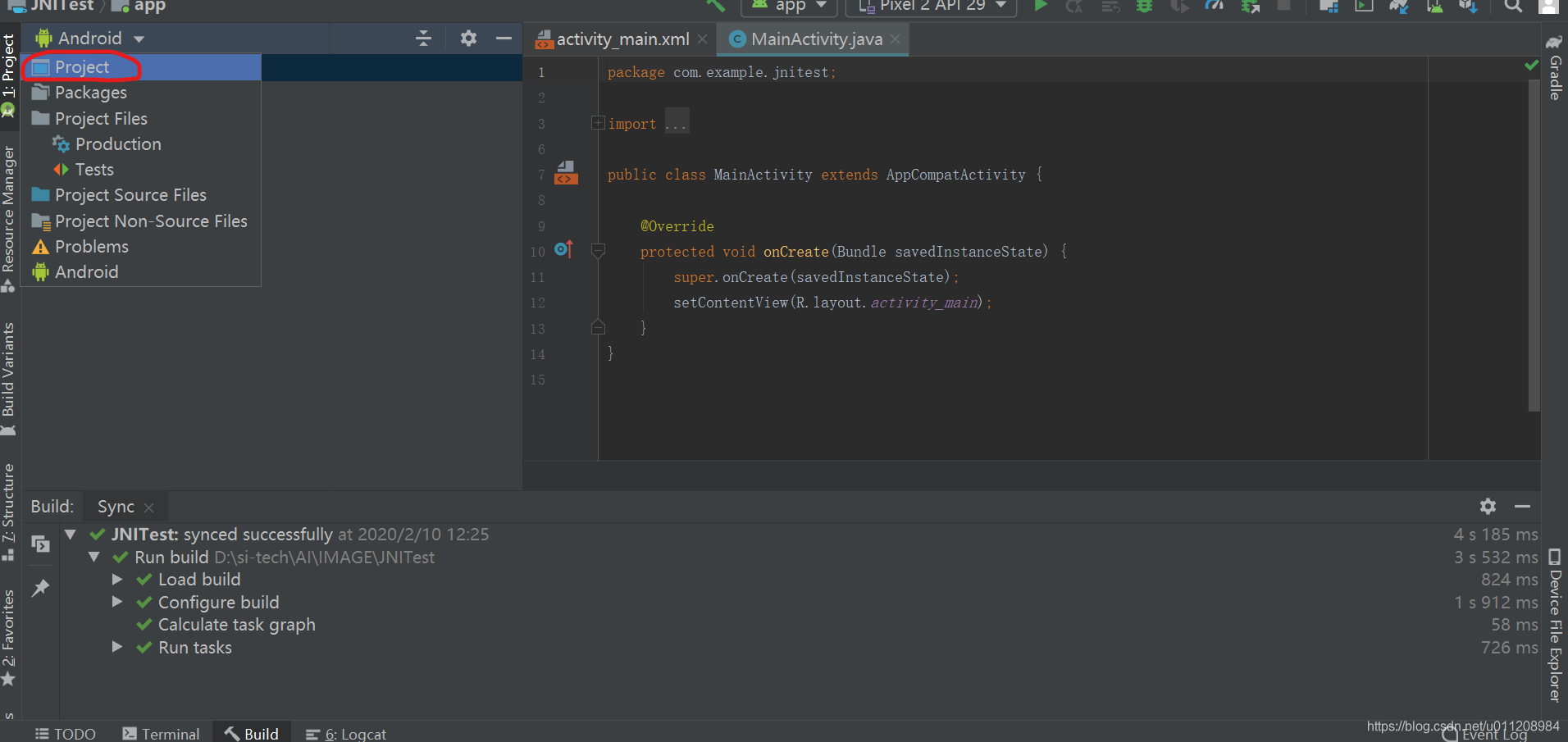Hide the Build panel with minus icon
The width and height of the screenshot is (1568, 742).
[1522, 506]
